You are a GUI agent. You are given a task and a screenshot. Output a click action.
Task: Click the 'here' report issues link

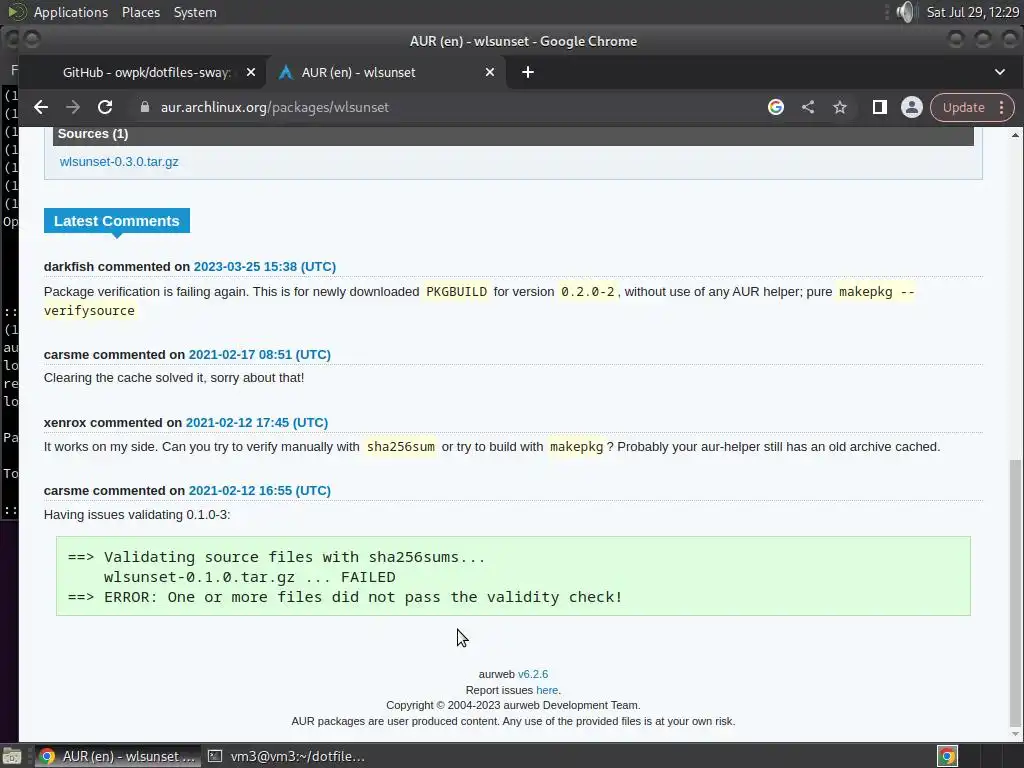[x=547, y=690]
